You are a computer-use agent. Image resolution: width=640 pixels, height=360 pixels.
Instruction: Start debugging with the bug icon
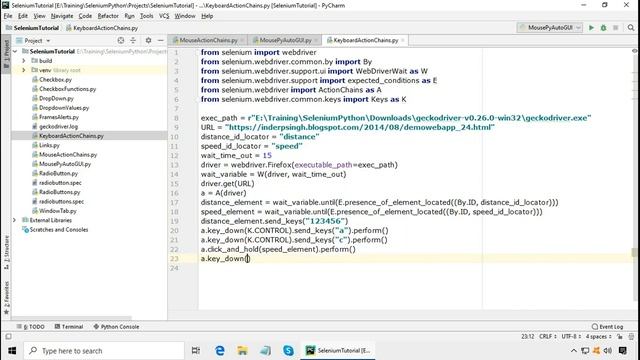tap(603, 28)
